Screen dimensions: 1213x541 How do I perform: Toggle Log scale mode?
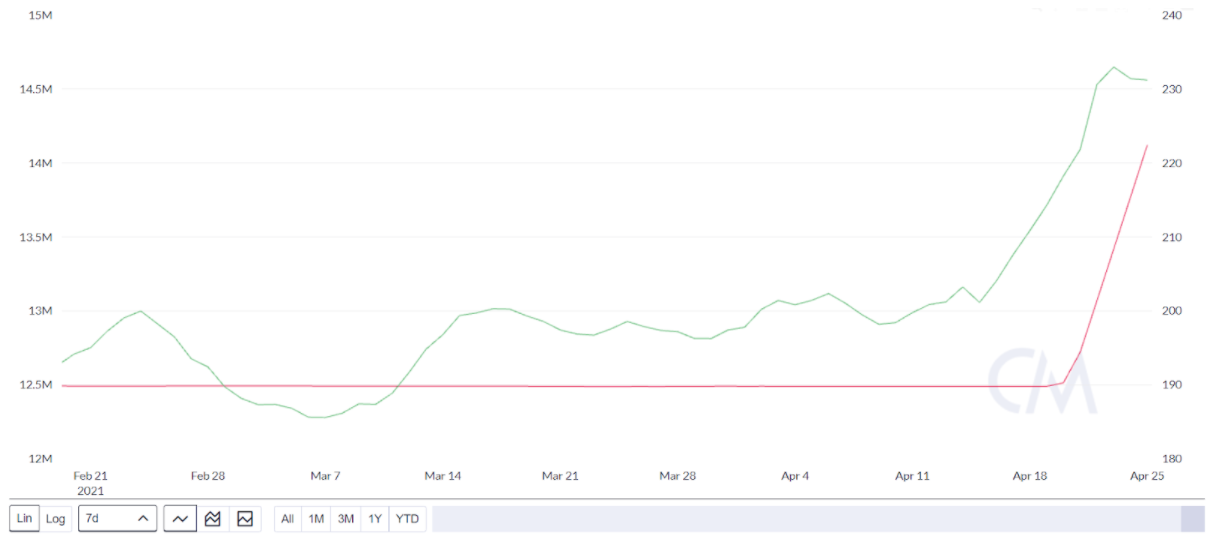[56, 519]
